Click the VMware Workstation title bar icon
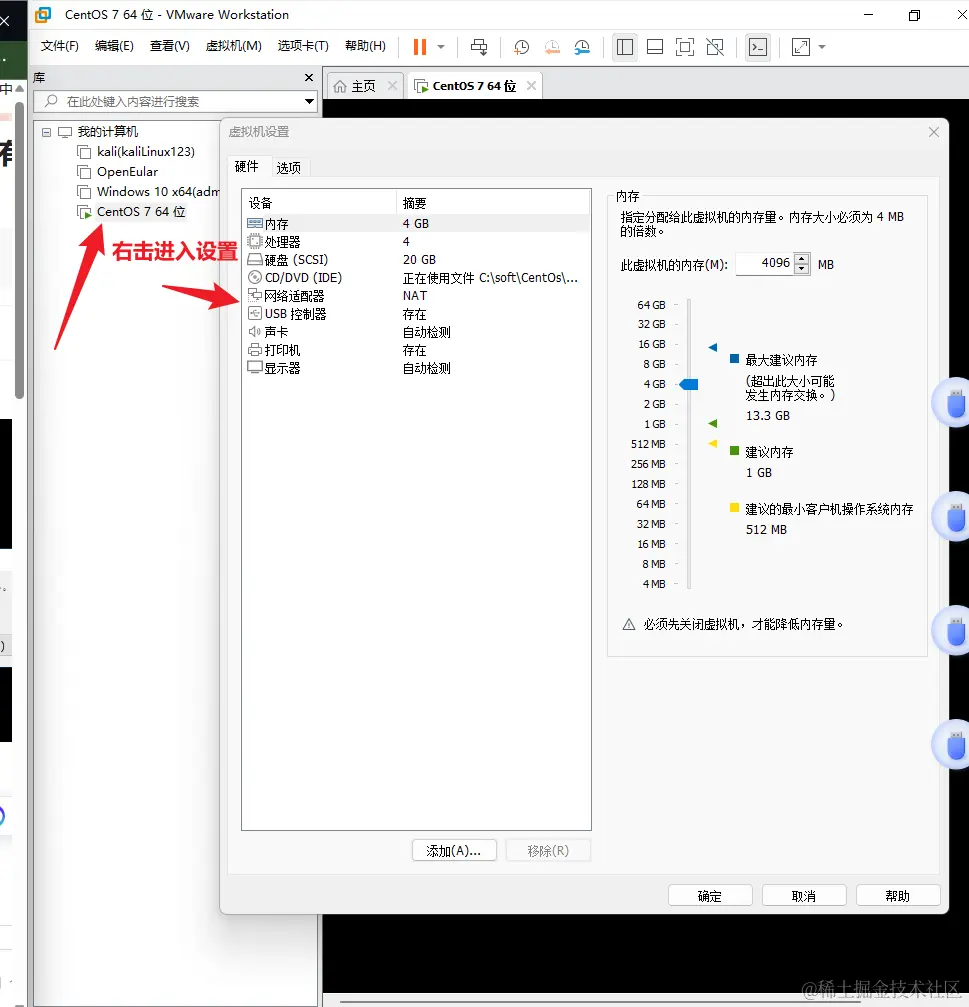This screenshot has width=969, height=1007. (43, 14)
